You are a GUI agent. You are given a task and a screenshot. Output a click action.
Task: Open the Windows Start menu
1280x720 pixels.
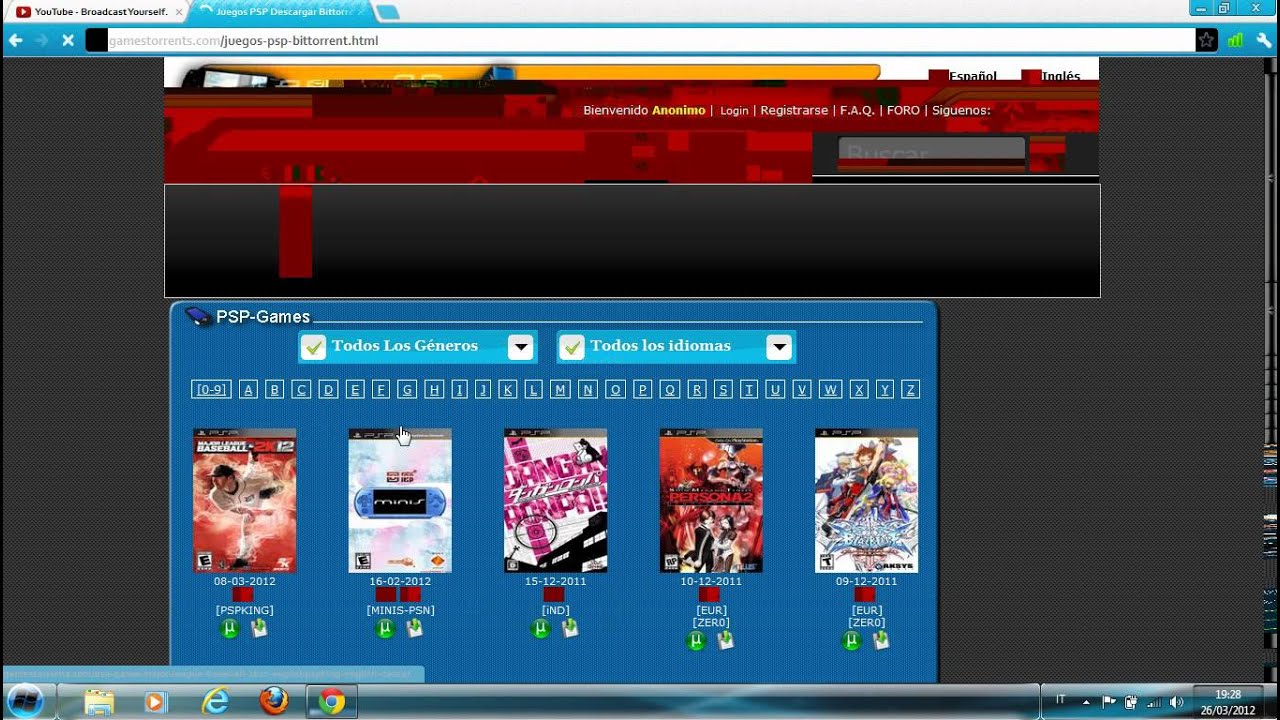pos(24,701)
